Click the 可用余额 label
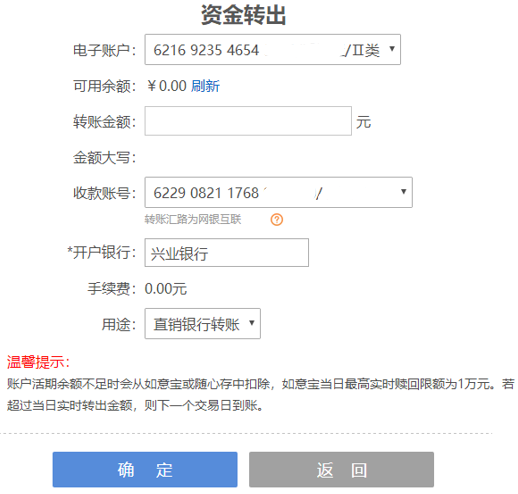The height and width of the screenshot is (494, 518). pyautogui.click(x=105, y=86)
